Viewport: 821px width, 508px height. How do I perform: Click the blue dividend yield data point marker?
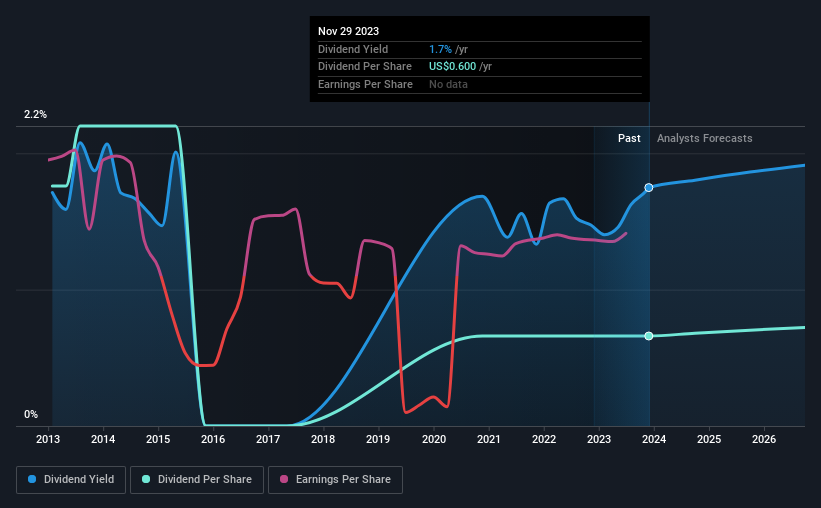649,187
